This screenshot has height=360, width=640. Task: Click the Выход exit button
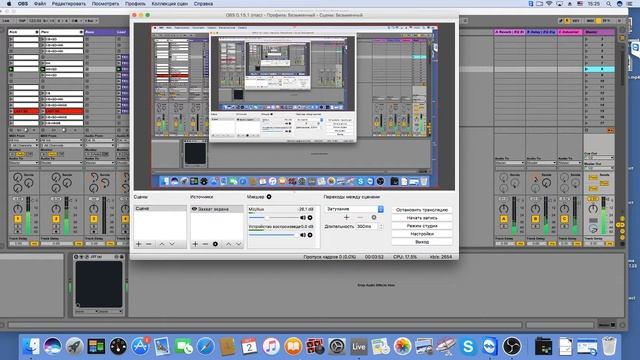coord(422,242)
